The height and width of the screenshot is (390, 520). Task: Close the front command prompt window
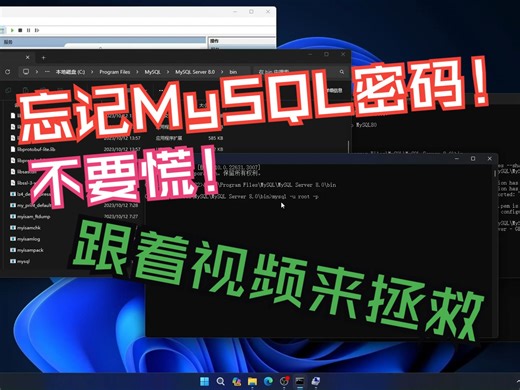(489, 159)
